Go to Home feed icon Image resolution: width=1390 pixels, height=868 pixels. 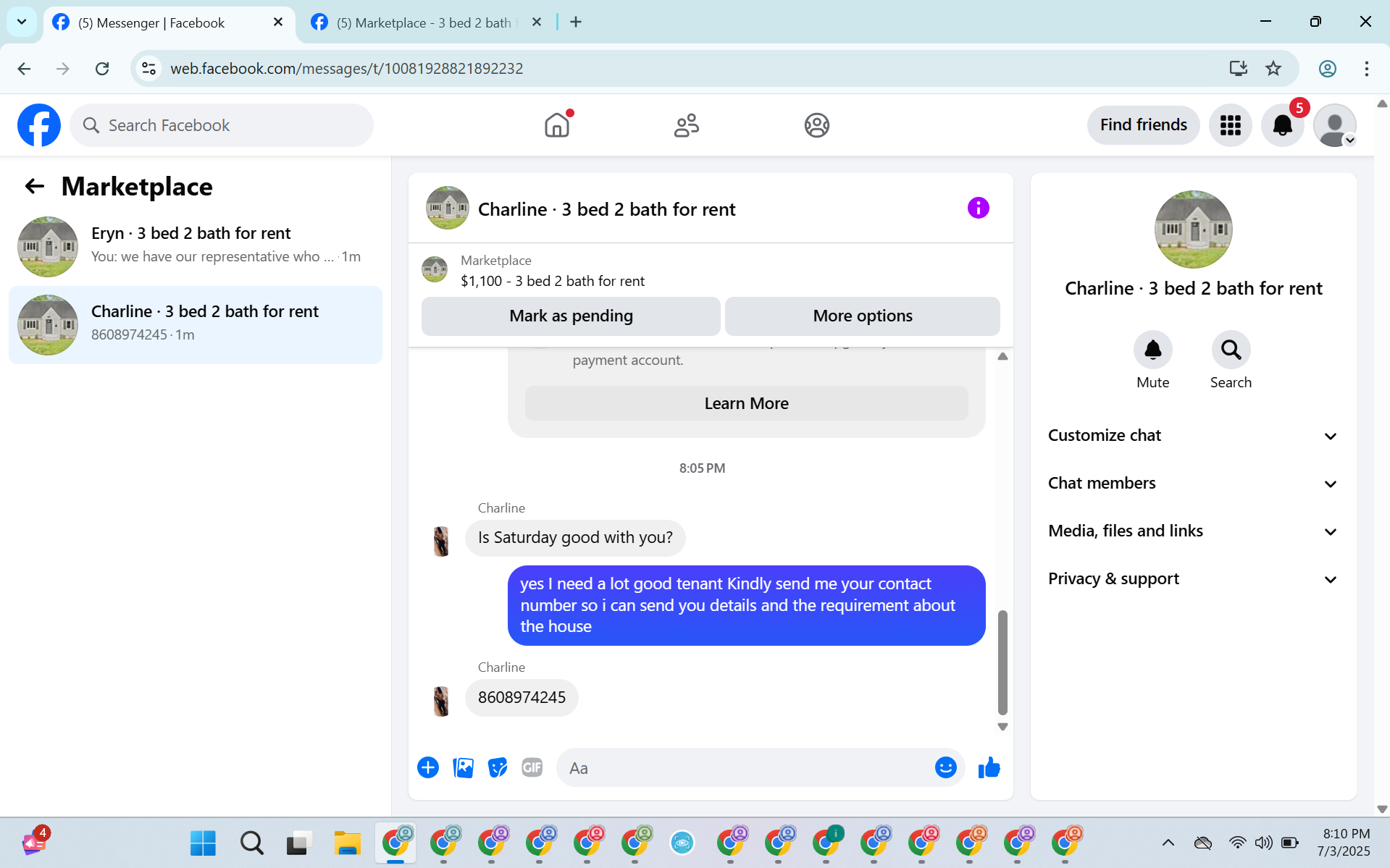click(x=557, y=125)
